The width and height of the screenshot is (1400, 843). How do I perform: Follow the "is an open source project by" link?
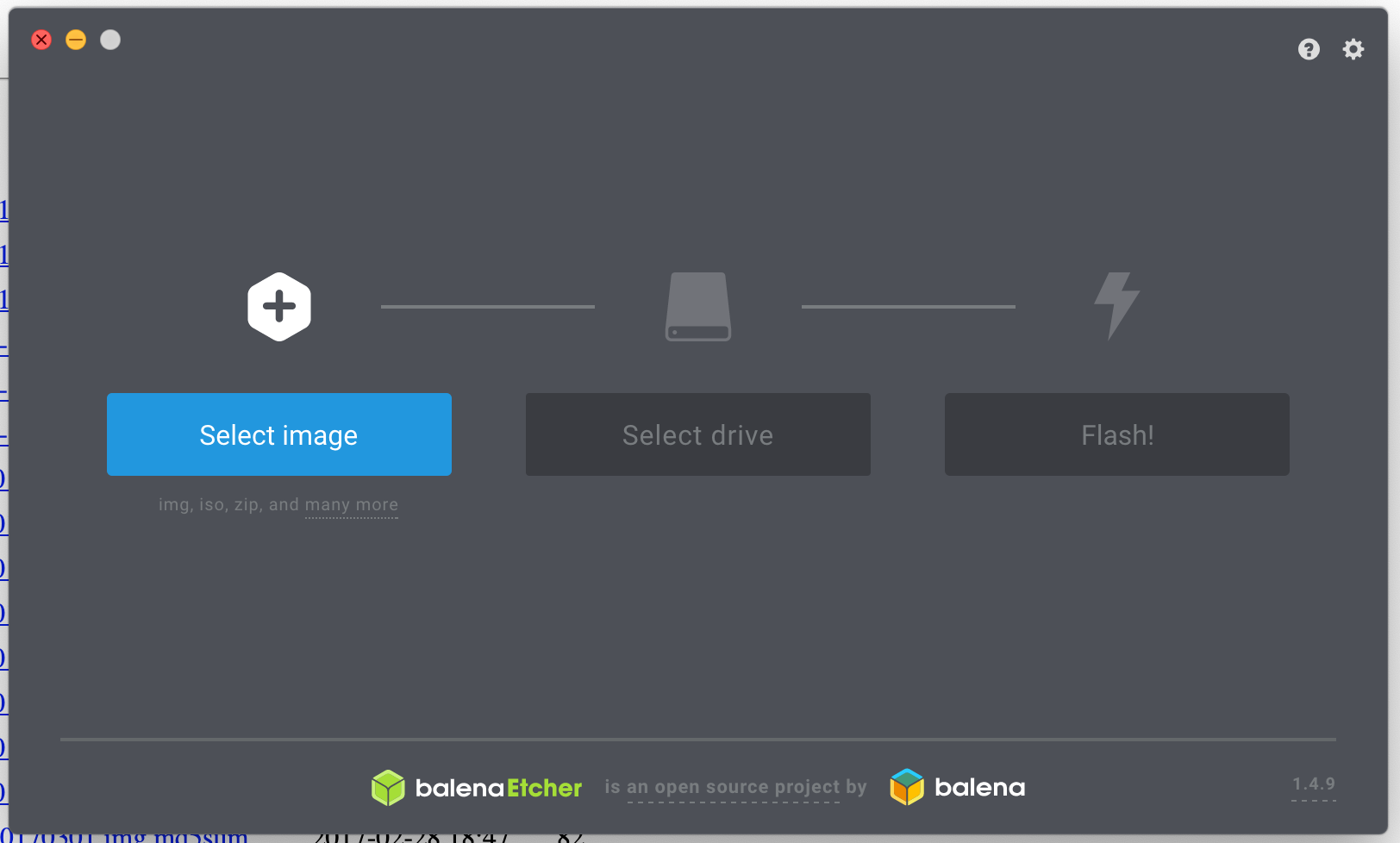click(734, 787)
